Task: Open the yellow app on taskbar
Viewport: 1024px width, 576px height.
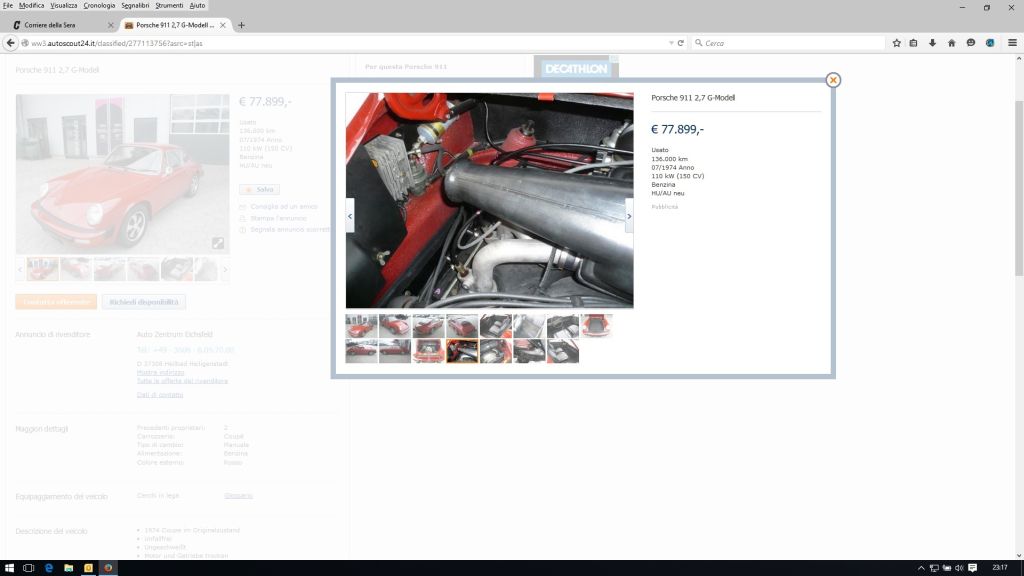Action: 88,568
